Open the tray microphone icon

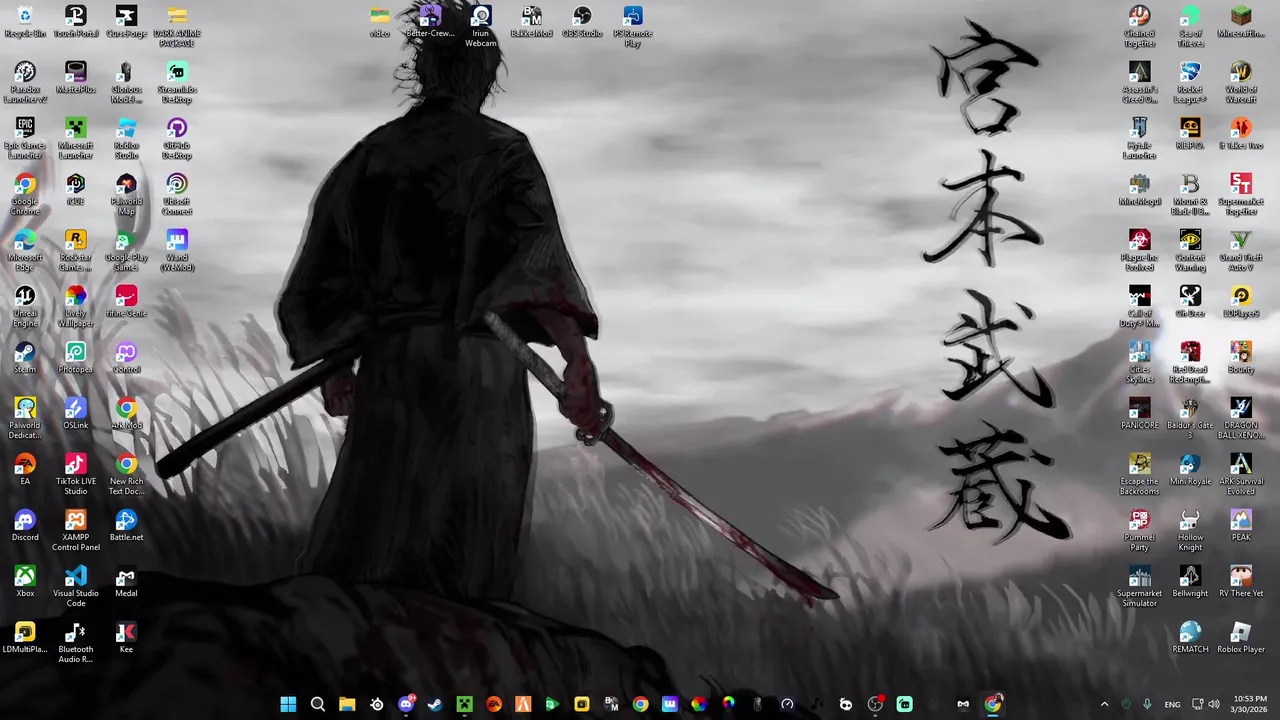pyautogui.click(x=1147, y=704)
